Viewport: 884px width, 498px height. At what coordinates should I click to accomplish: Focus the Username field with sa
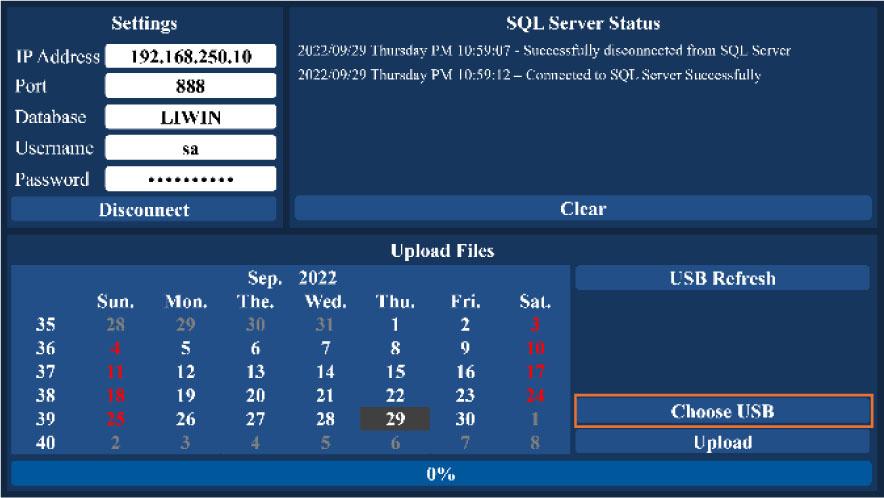point(190,148)
